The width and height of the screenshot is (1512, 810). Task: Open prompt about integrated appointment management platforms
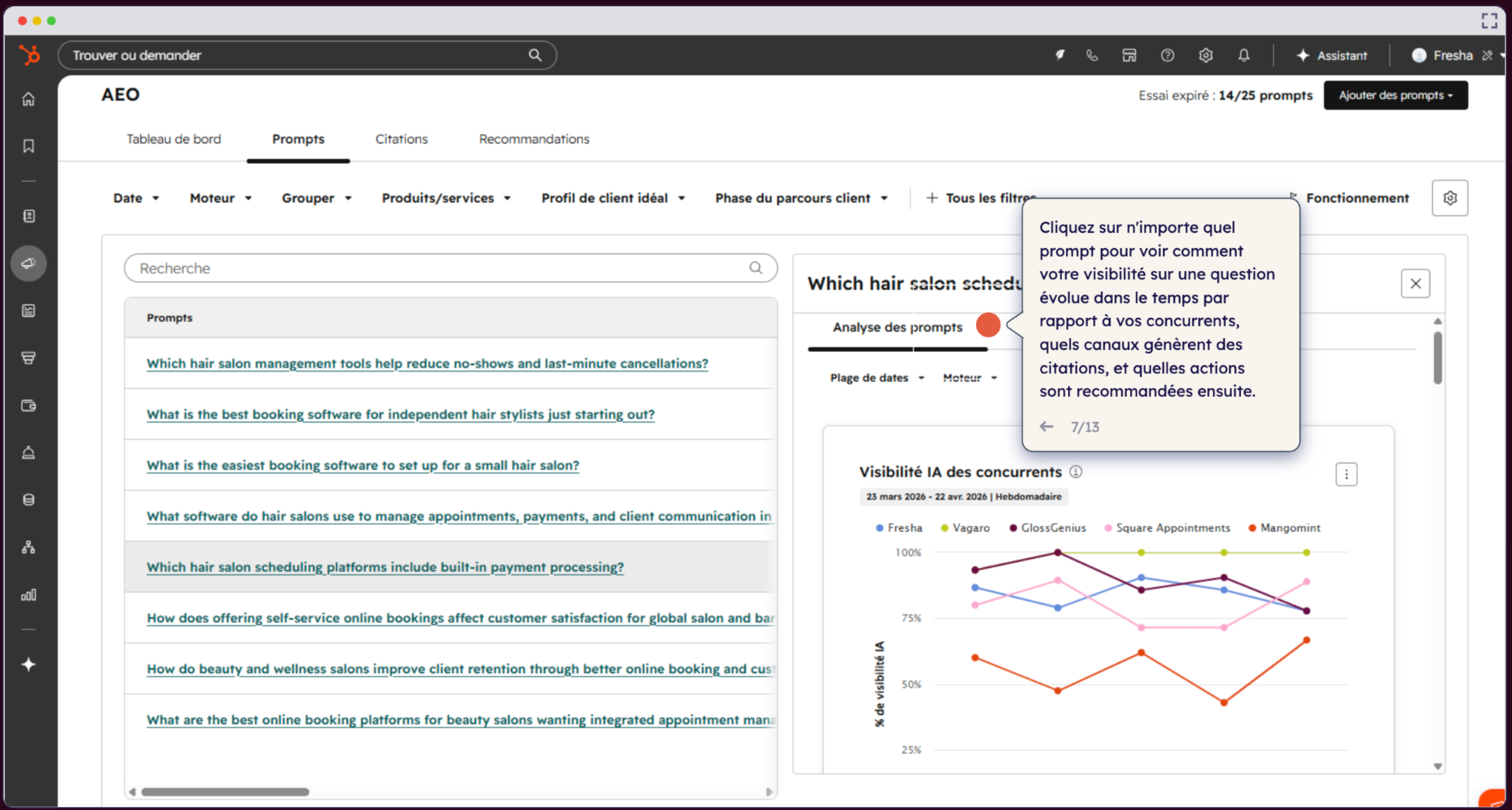tap(461, 719)
